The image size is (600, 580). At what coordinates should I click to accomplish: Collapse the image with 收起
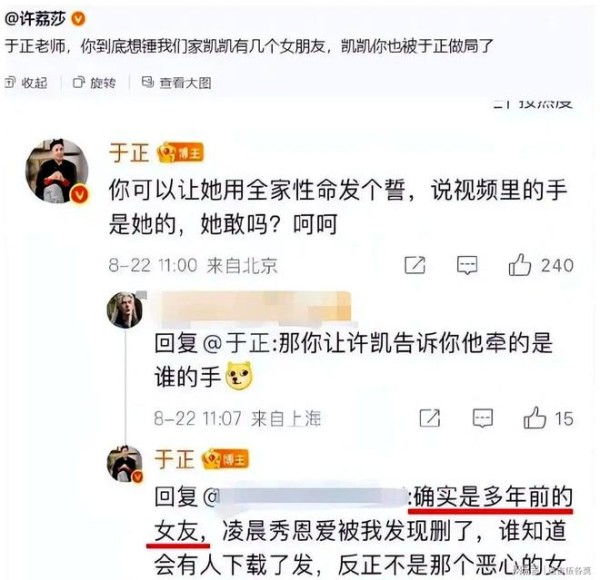click(x=26, y=82)
